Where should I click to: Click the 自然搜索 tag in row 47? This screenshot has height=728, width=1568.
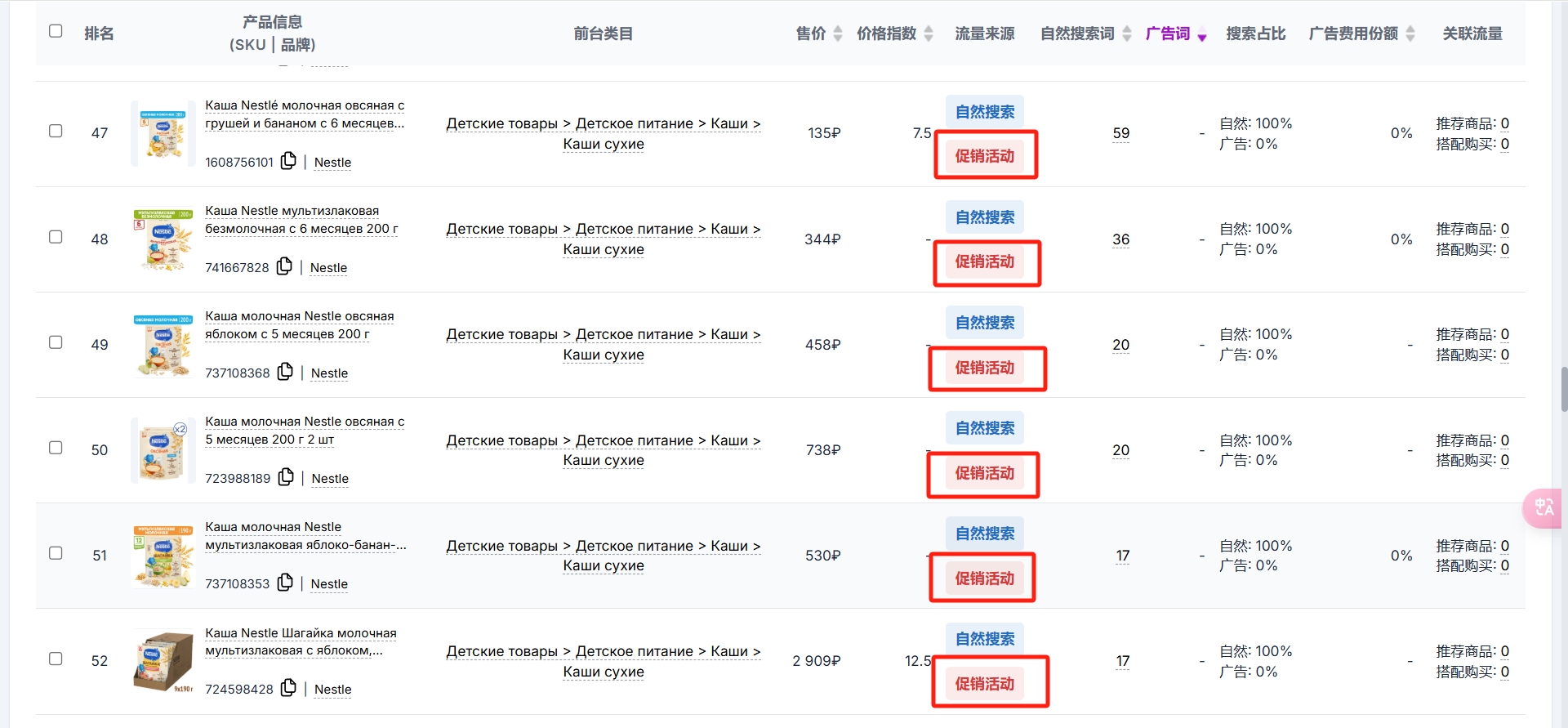[x=985, y=112]
